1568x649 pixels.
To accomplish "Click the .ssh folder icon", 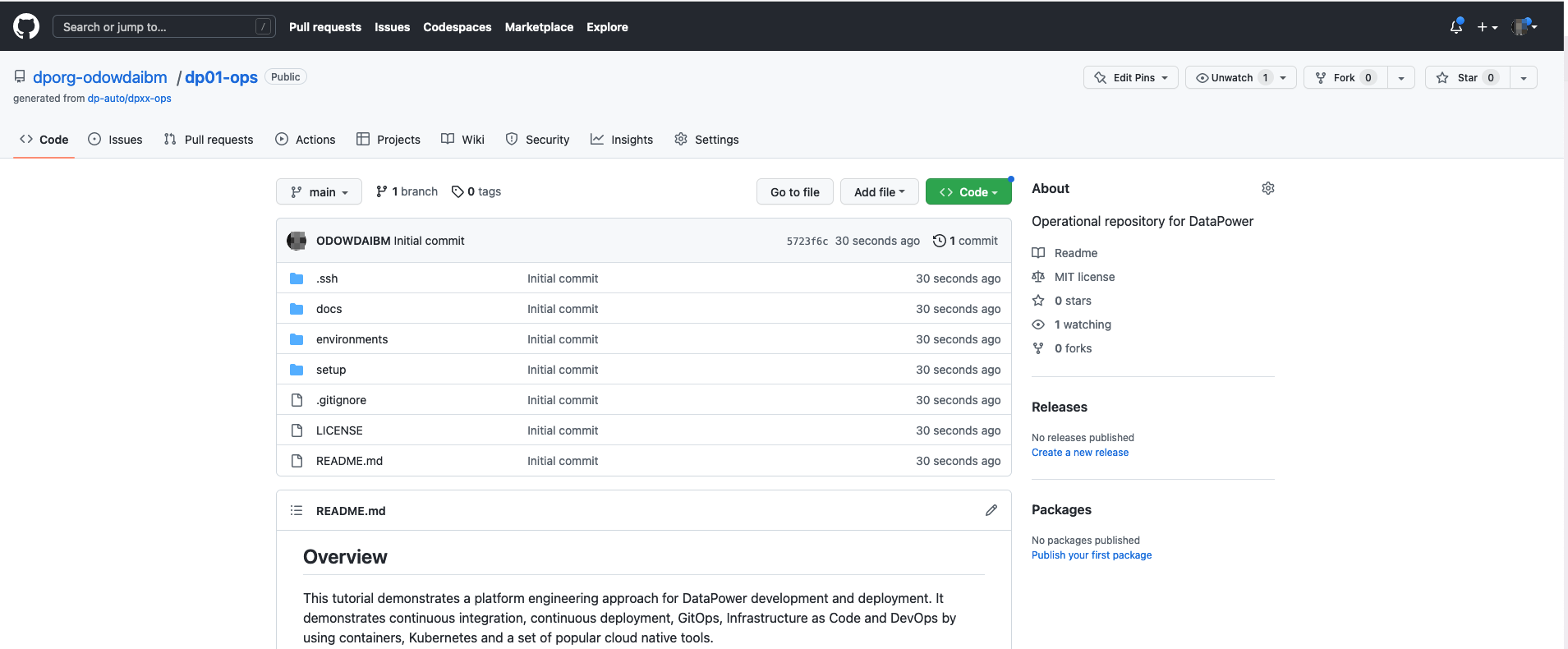I will 297,278.
